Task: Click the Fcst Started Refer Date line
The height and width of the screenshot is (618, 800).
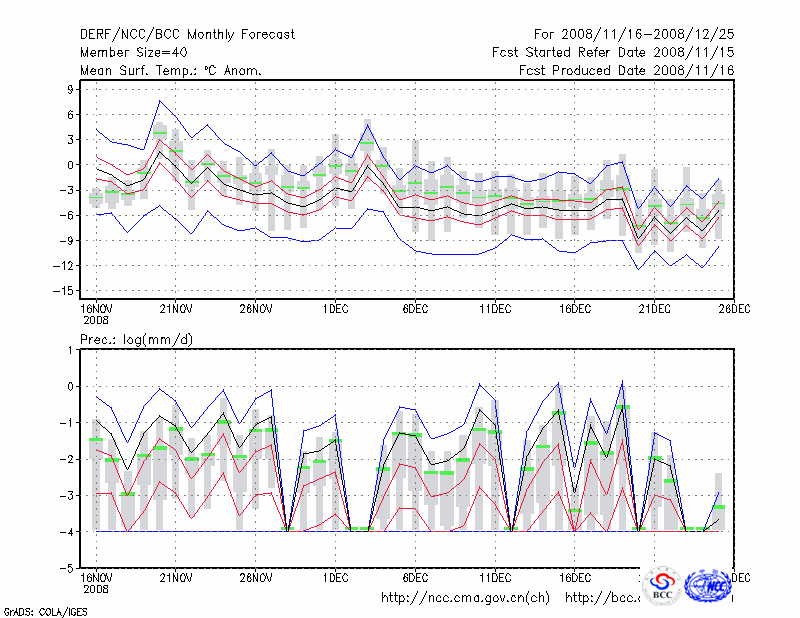Action: click(612, 53)
